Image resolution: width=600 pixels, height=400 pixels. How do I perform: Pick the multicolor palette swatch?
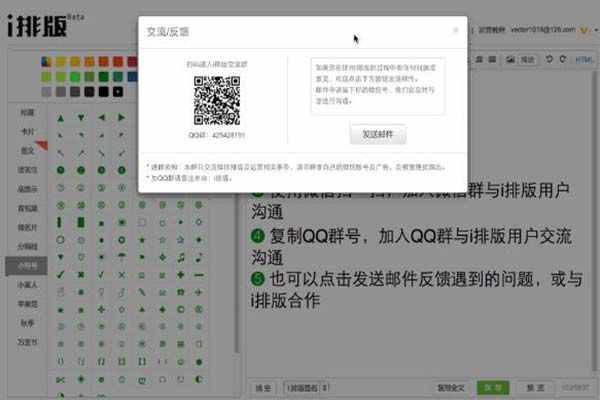click(x=46, y=62)
